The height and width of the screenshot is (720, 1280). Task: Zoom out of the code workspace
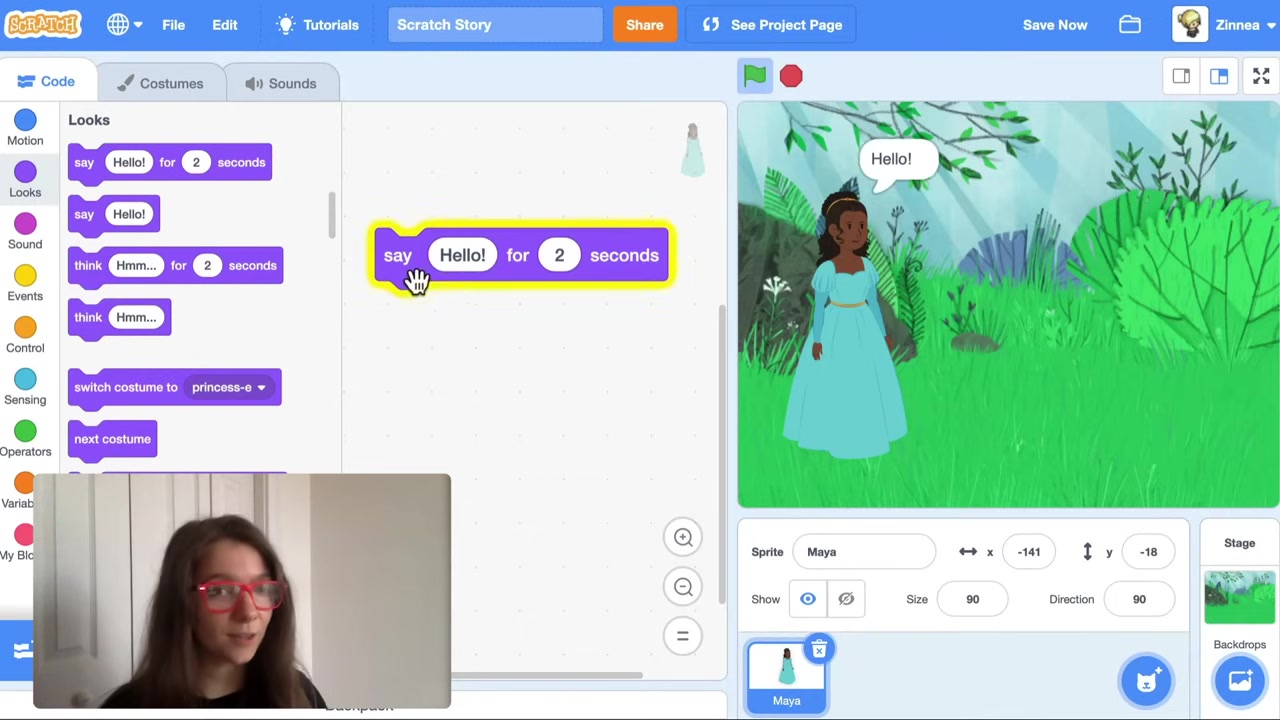click(x=683, y=587)
